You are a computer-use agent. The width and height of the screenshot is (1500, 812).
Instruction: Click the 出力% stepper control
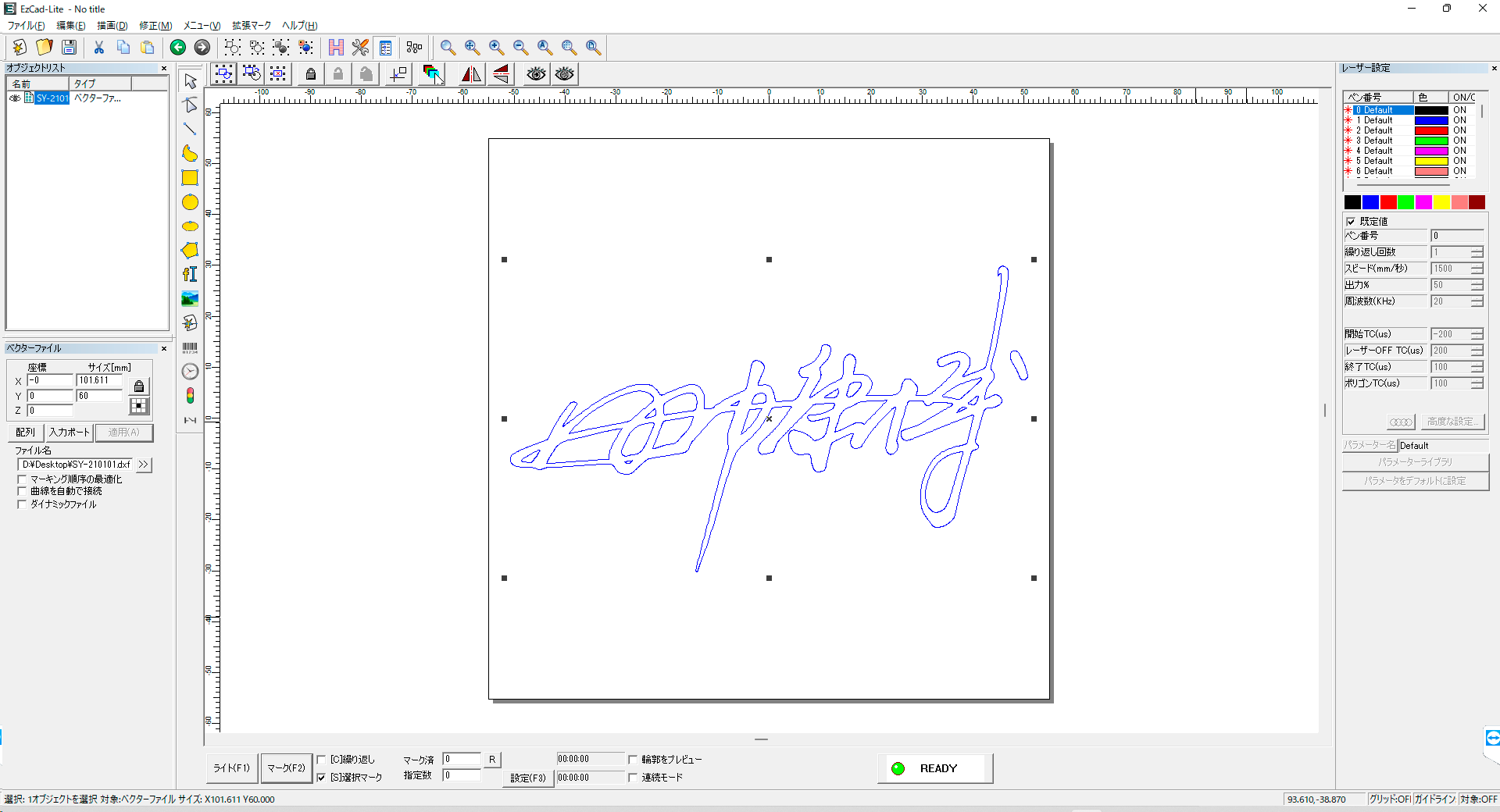coord(1477,285)
